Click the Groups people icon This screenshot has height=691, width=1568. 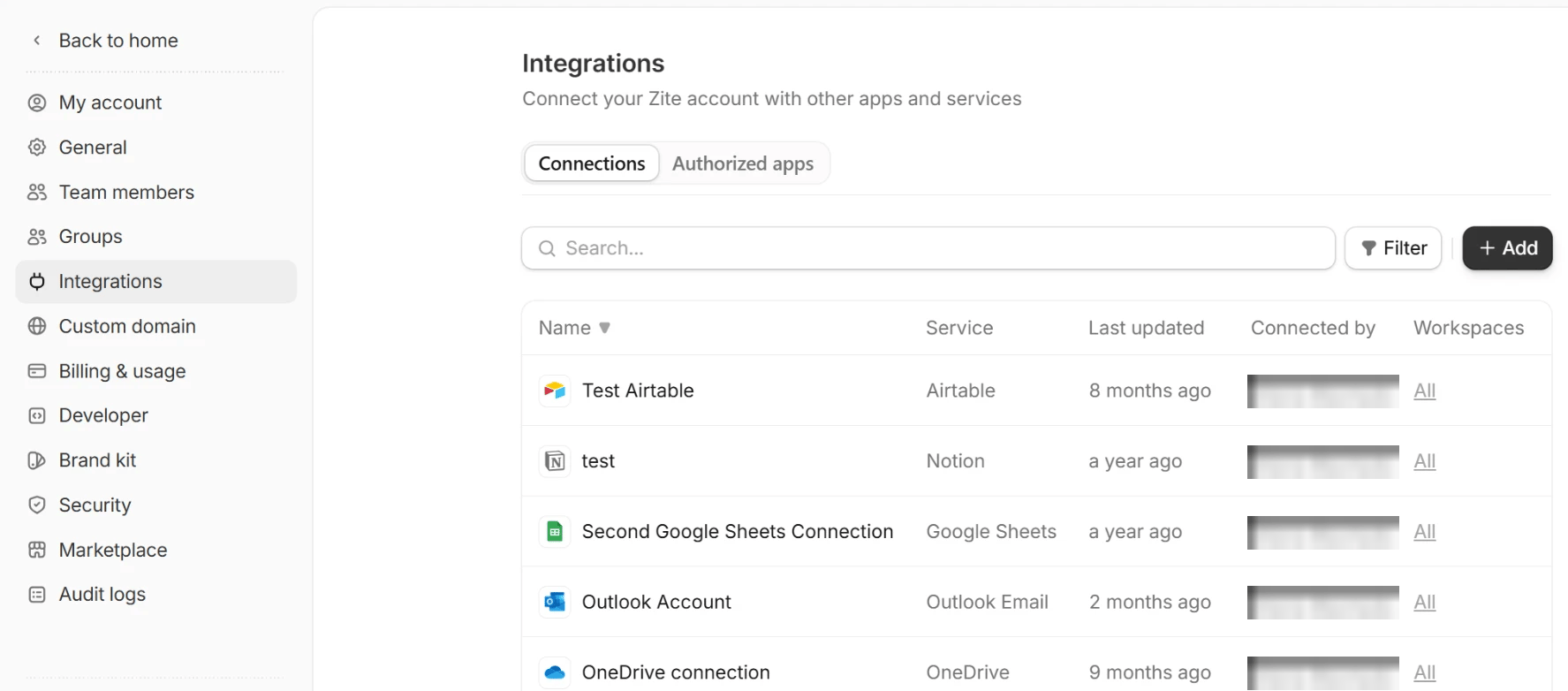click(x=37, y=237)
